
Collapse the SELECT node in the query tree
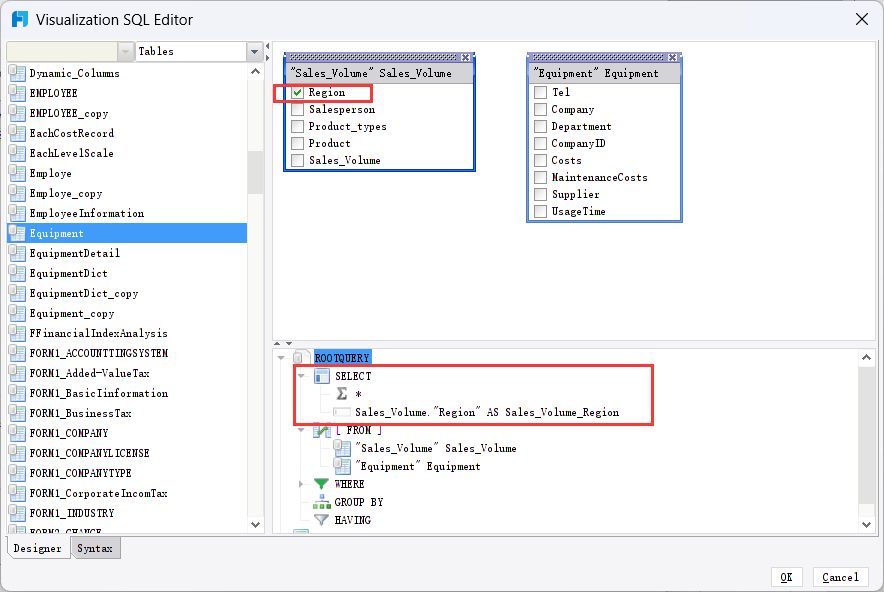[x=303, y=376]
